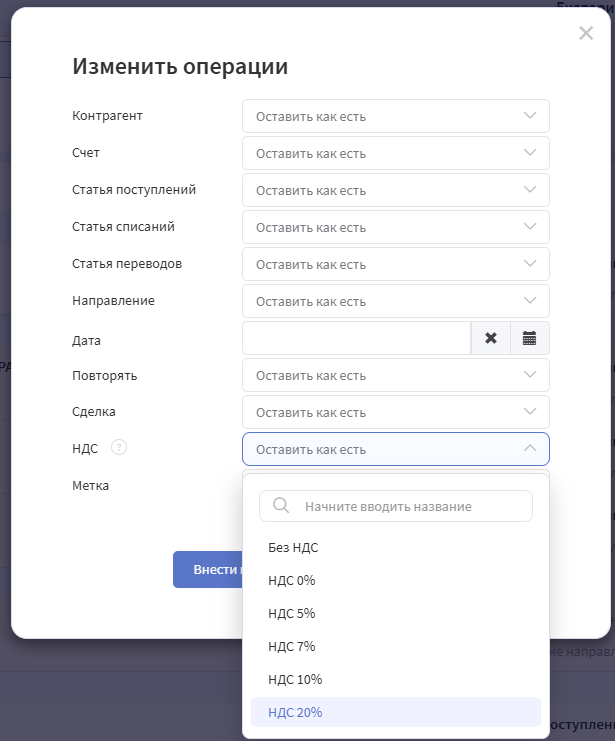Select the Без НДС option

pos(293,547)
